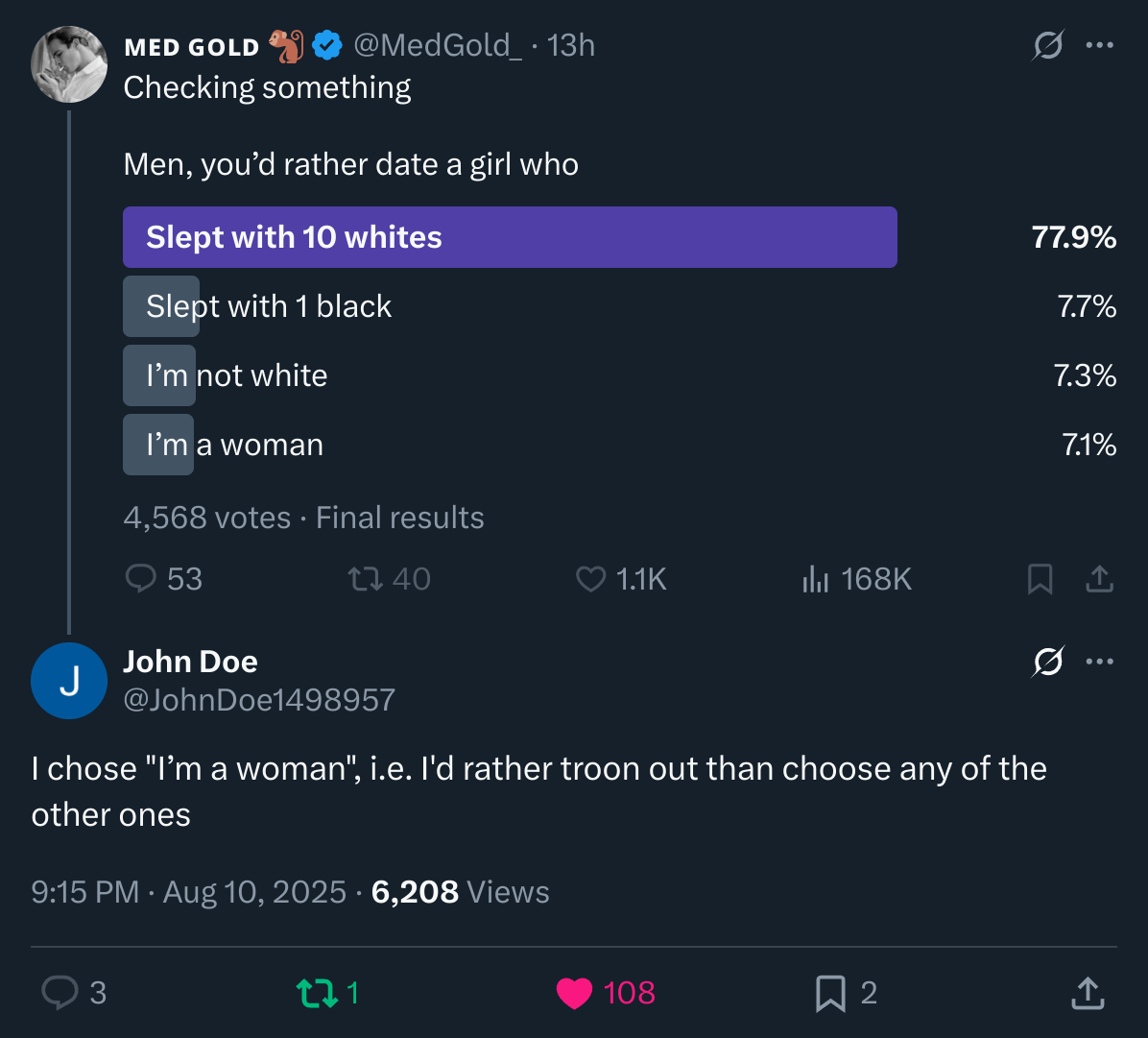Viewport: 1148px width, 1038px height.
Task: Open Grok icon on MedGold post
Action: coord(1048,45)
